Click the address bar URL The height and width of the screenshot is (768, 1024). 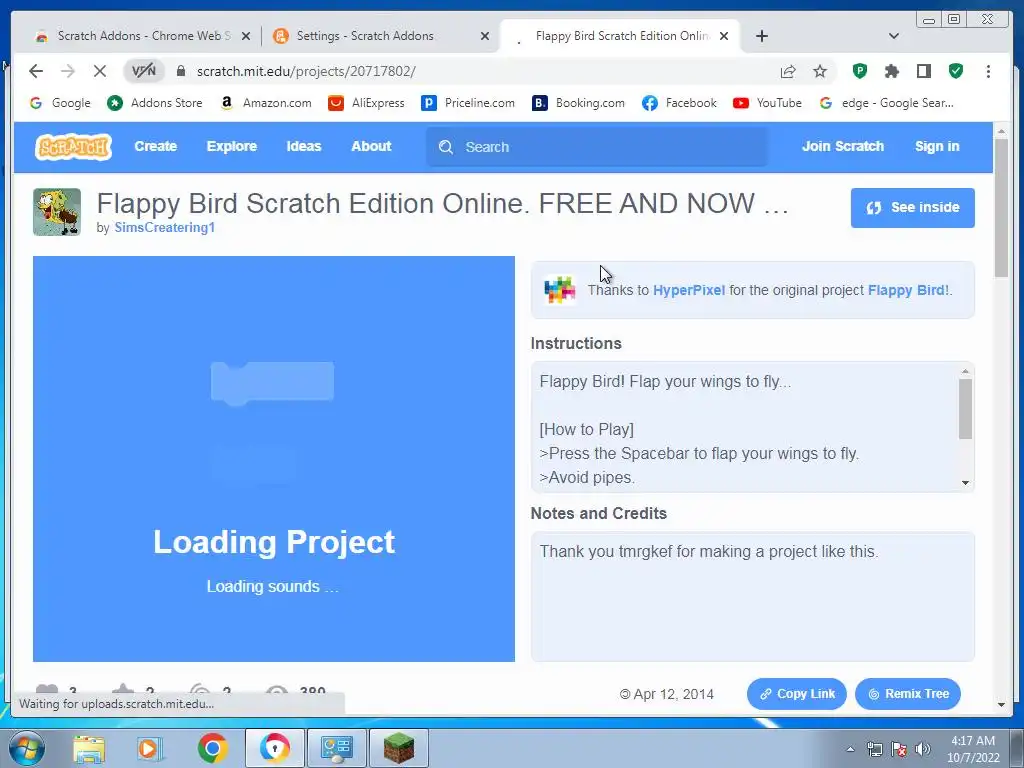pyautogui.click(x=306, y=71)
